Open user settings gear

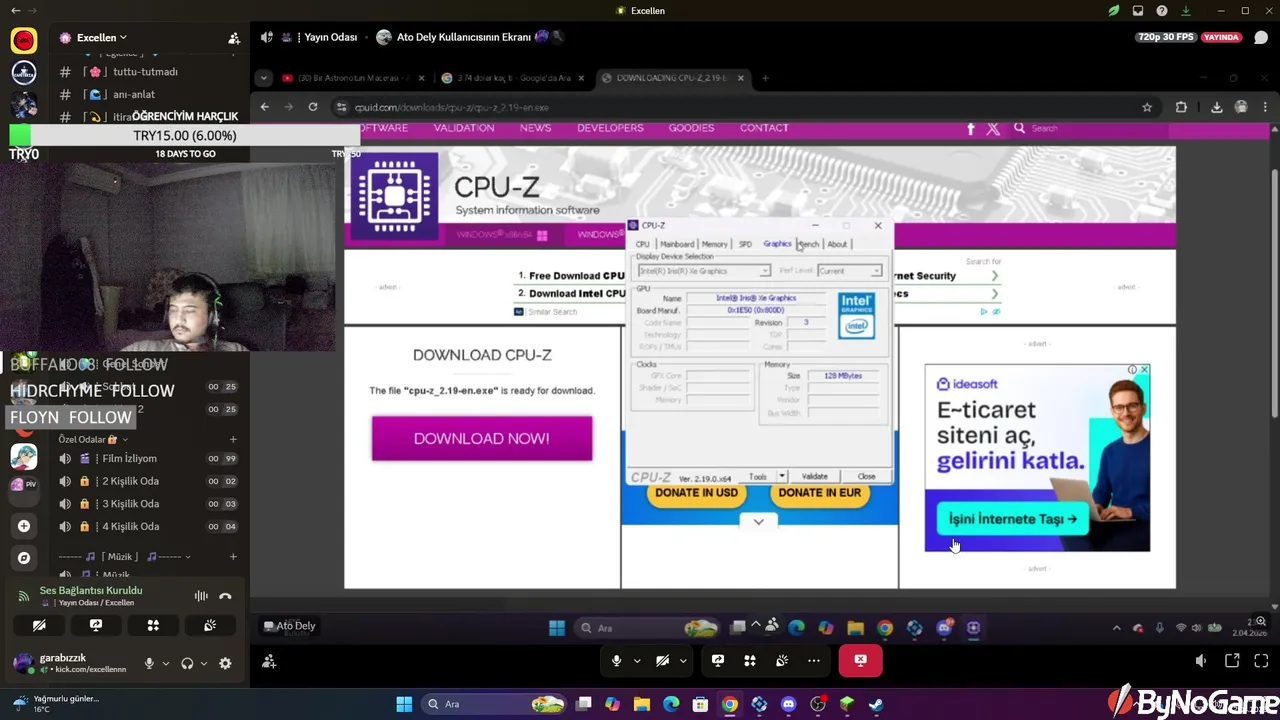225,663
